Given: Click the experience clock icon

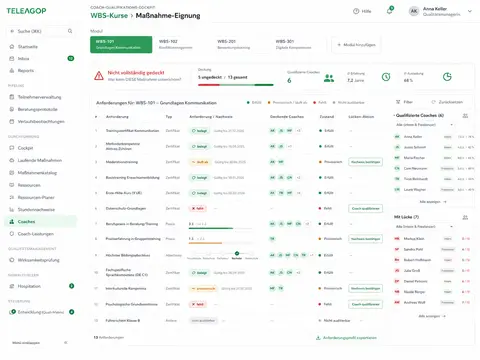Looking at the screenshot, I should (386, 77).
